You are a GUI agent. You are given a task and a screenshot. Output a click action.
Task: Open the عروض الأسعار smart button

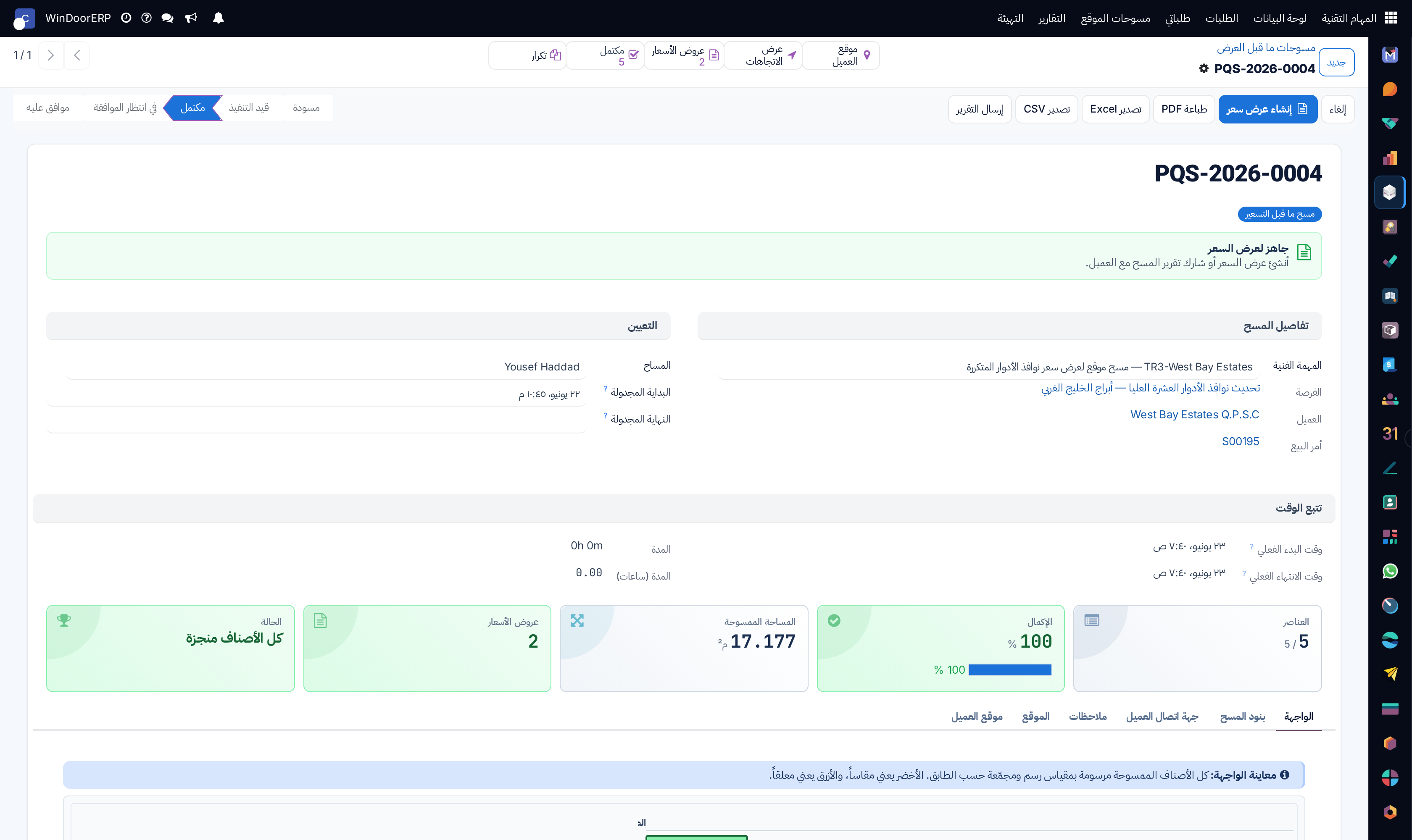coord(684,55)
